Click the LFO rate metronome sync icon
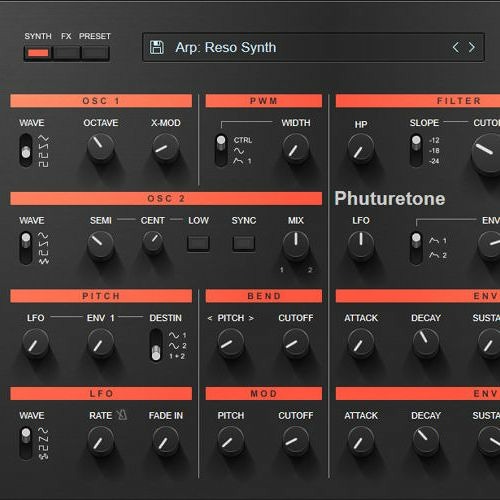Image resolution: width=500 pixels, height=500 pixels. [122, 415]
